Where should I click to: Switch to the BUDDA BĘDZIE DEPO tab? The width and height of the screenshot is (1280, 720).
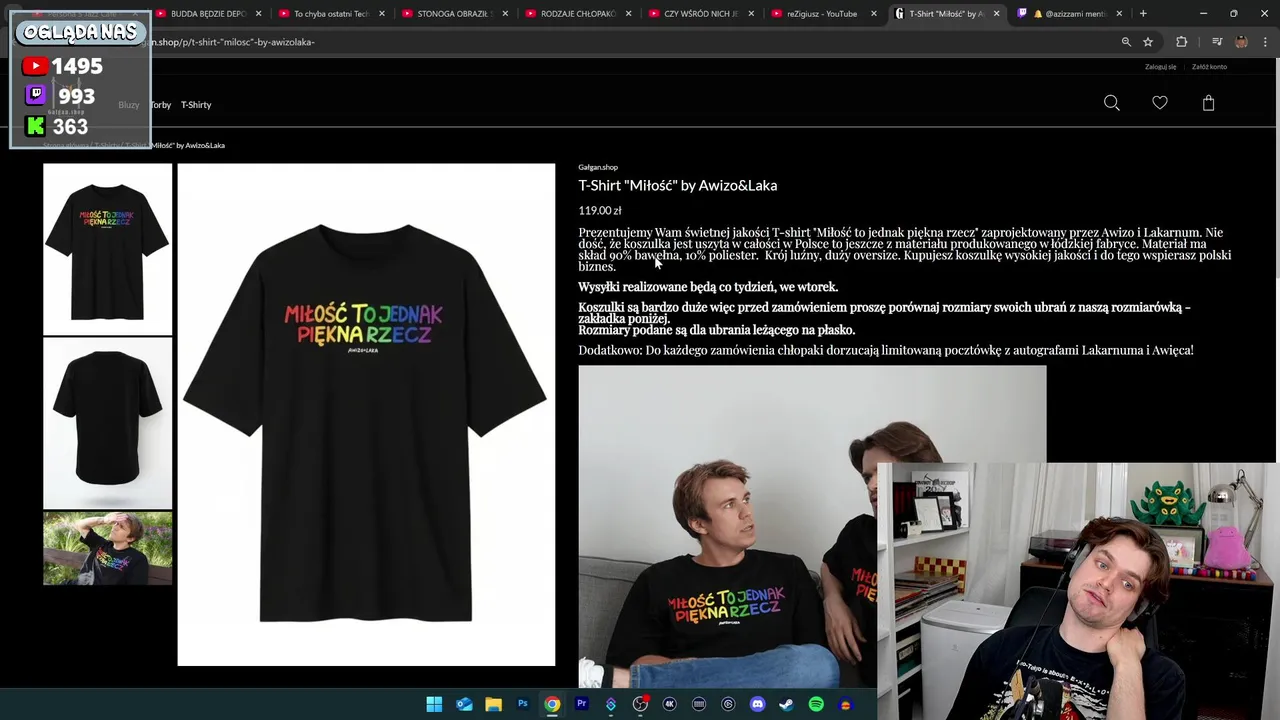[207, 14]
